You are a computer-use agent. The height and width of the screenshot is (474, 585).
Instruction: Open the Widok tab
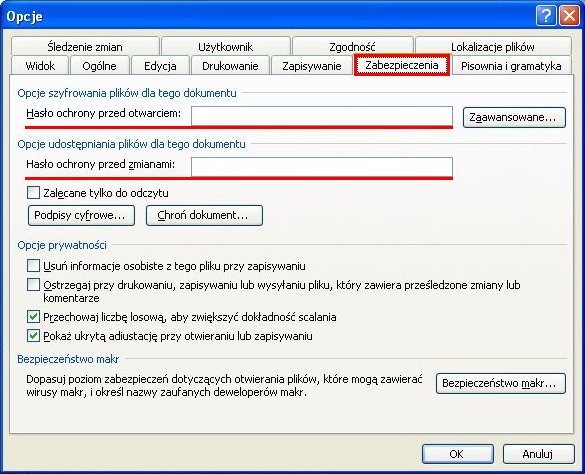[x=40, y=66]
